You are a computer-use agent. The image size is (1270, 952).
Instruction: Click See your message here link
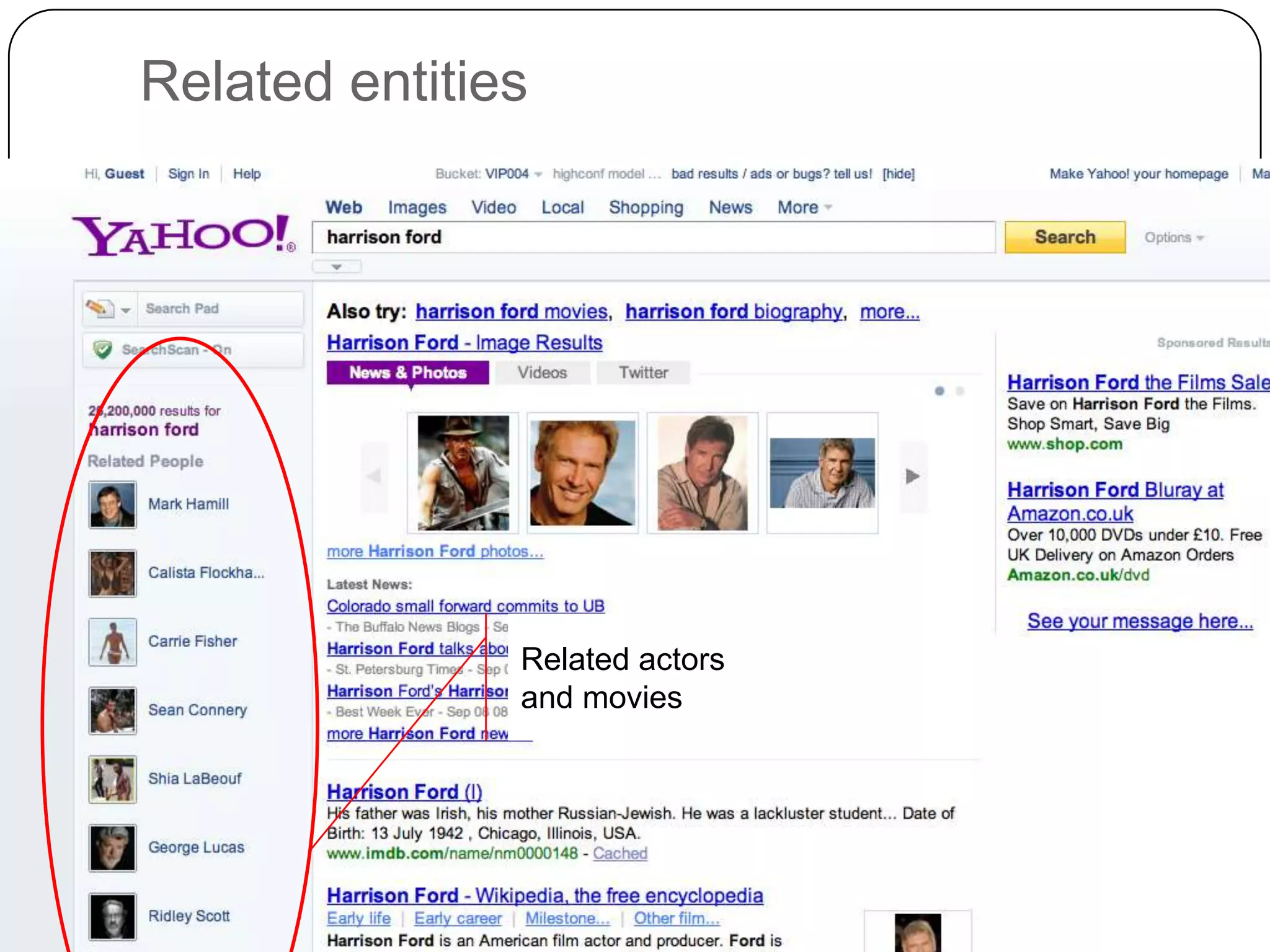coord(1140,621)
